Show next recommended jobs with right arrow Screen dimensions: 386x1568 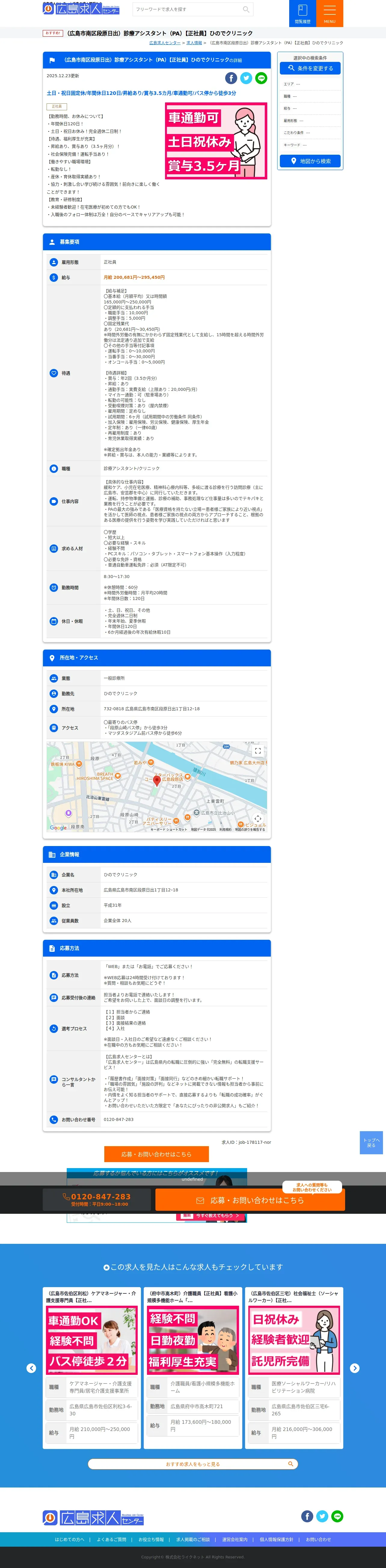[354, 1368]
